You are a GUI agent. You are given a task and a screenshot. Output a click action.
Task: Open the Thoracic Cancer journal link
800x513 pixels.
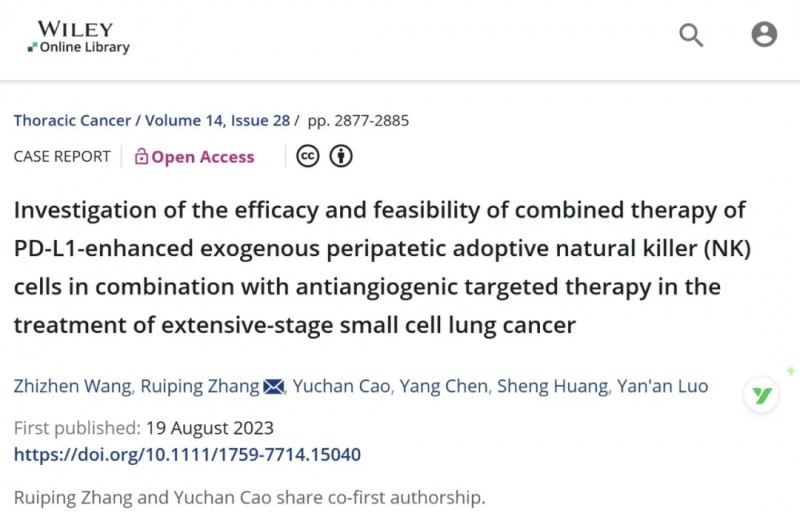click(x=72, y=121)
